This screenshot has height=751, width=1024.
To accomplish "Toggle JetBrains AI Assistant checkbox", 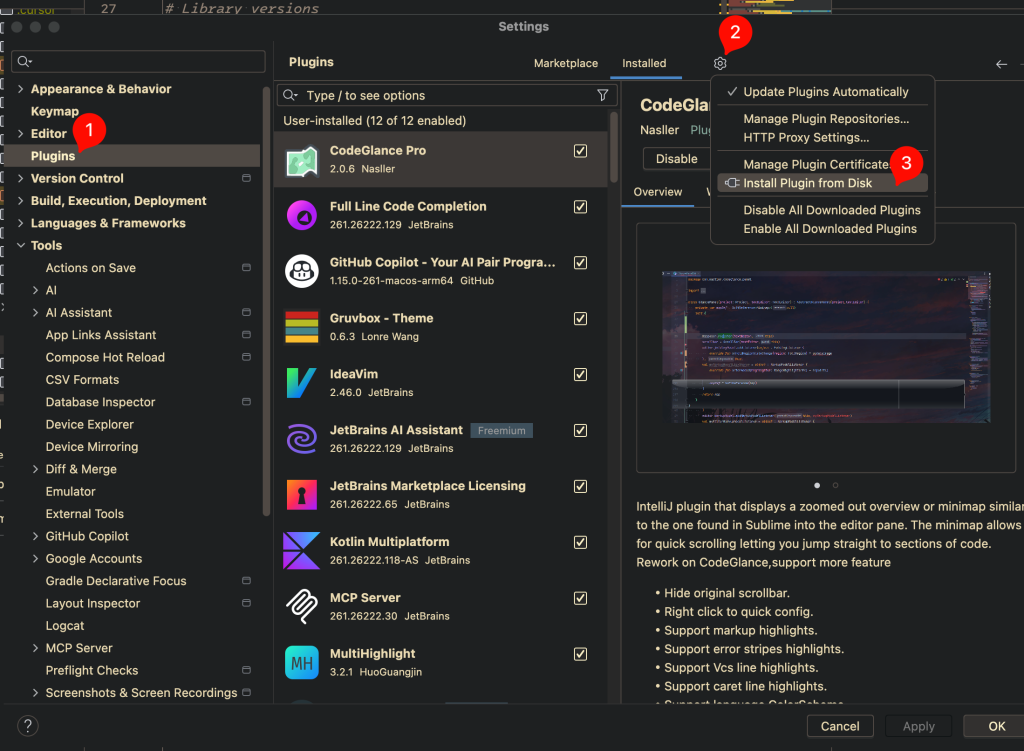I will [x=580, y=430].
